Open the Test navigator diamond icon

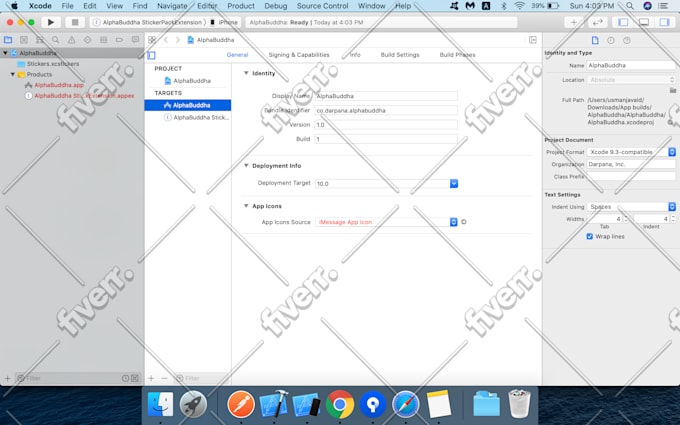(x=88, y=40)
